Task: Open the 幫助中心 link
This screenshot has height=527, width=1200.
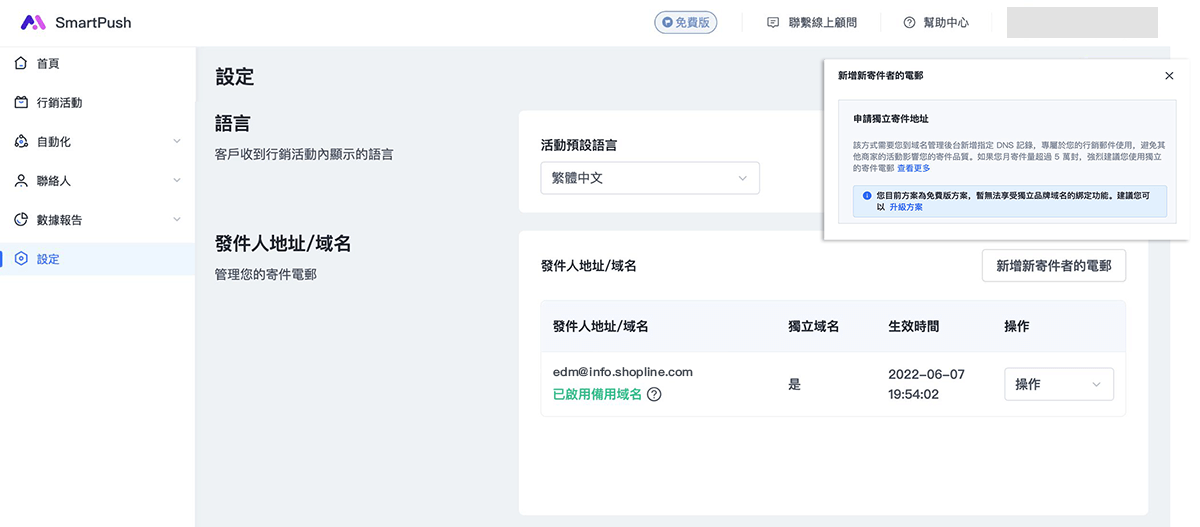Action: click(947, 22)
